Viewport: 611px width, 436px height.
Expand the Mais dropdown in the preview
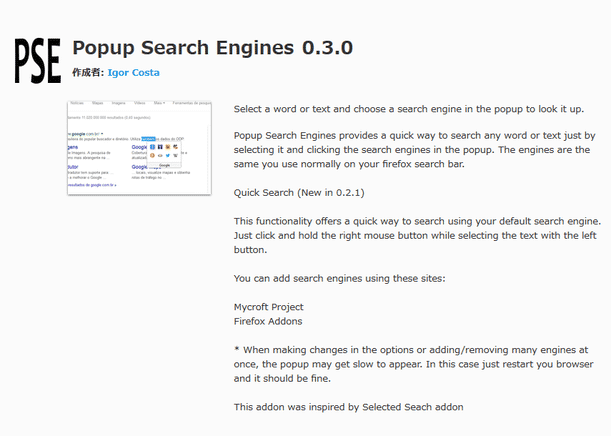[x=159, y=103]
